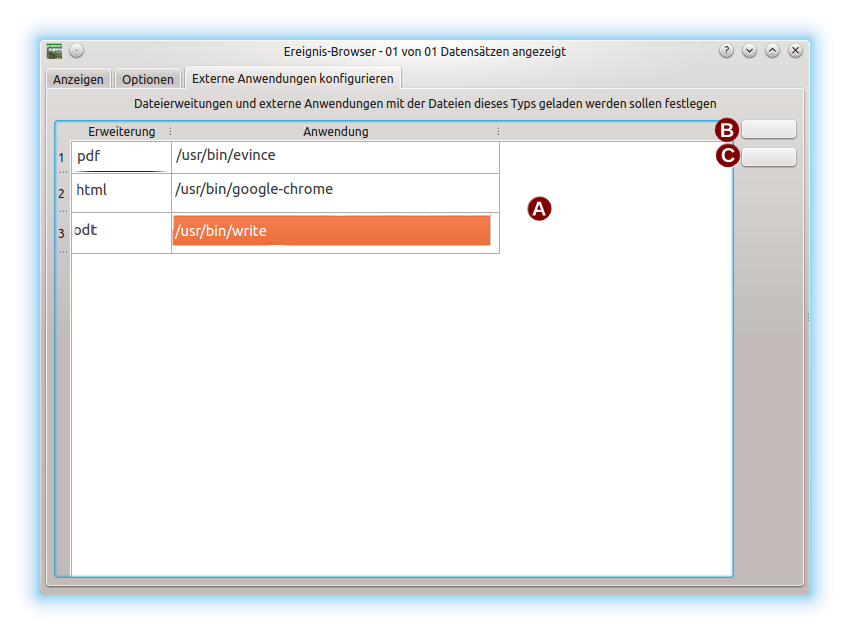The width and height of the screenshot is (850, 635).
Task: Minimize the Ereignis-Browser window
Action: pyautogui.click(x=749, y=51)
